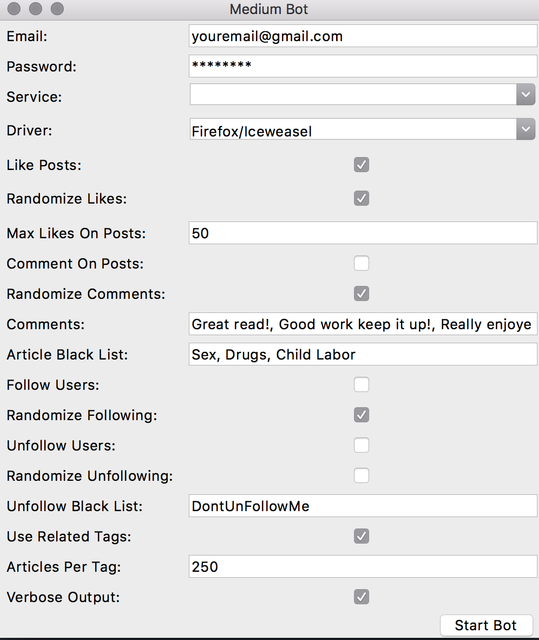Click the Start Bot button
This screenshot has height=640, width=539.
[486, 625]
